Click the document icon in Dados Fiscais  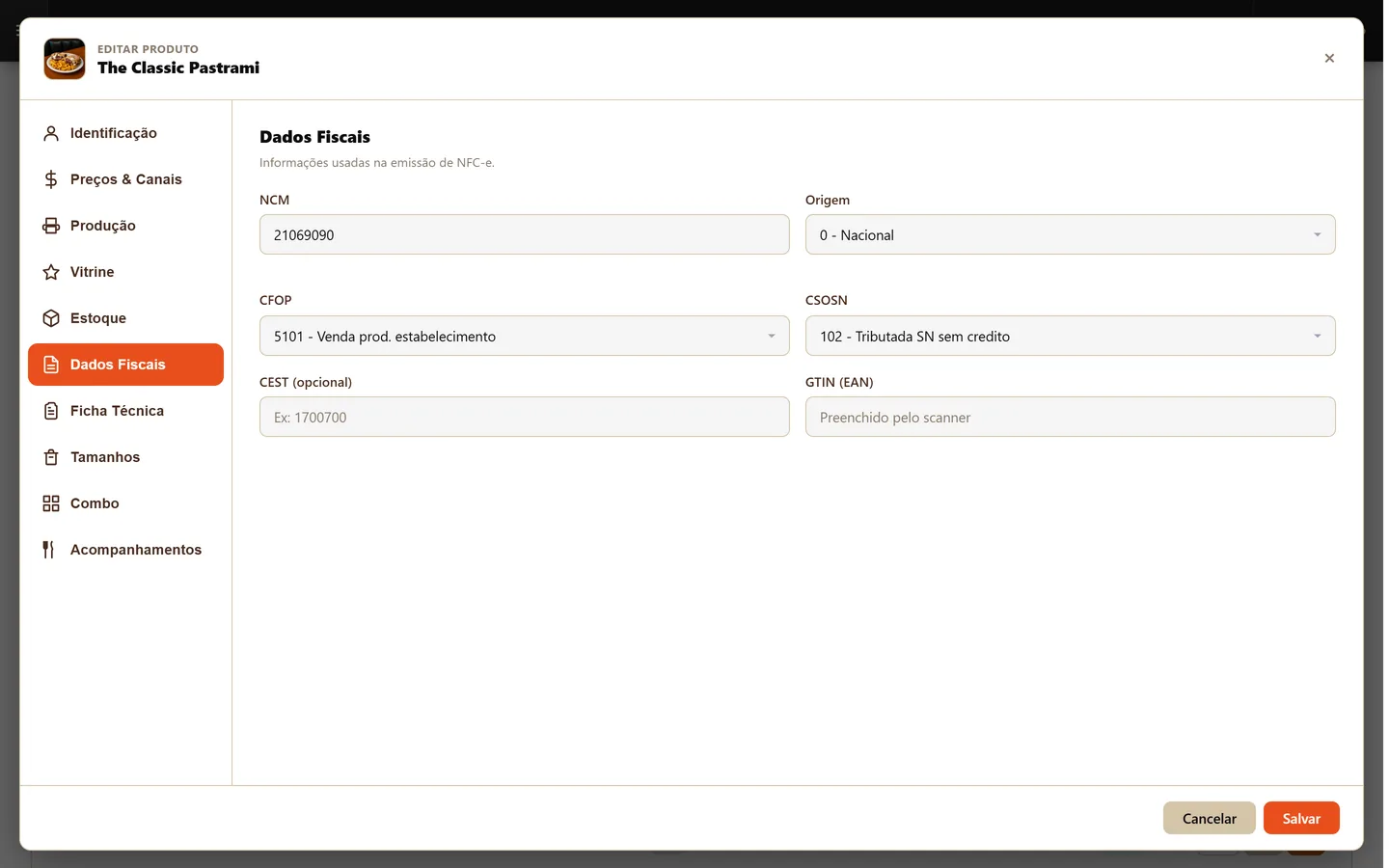(x=51, y=365)
